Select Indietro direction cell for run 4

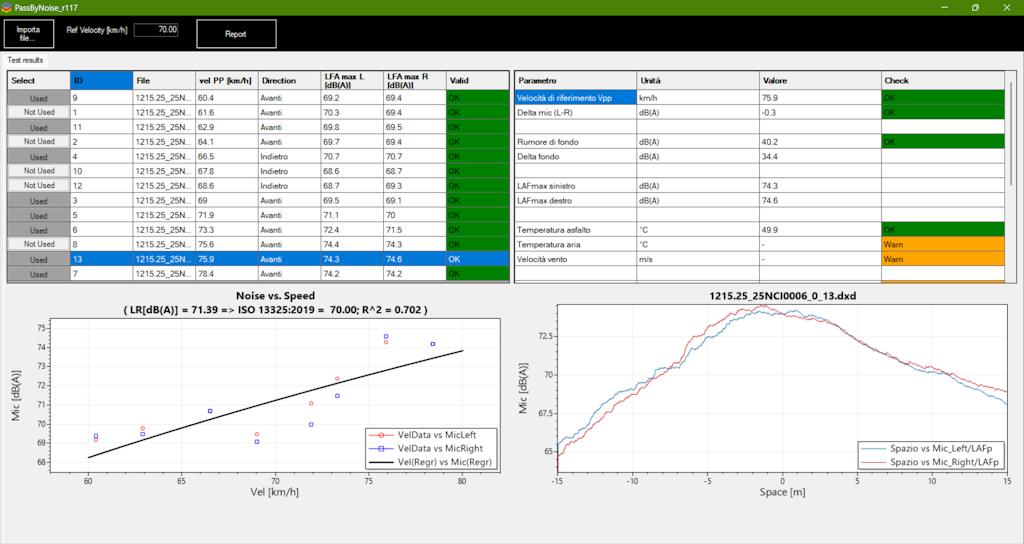[x=289, y=157]
